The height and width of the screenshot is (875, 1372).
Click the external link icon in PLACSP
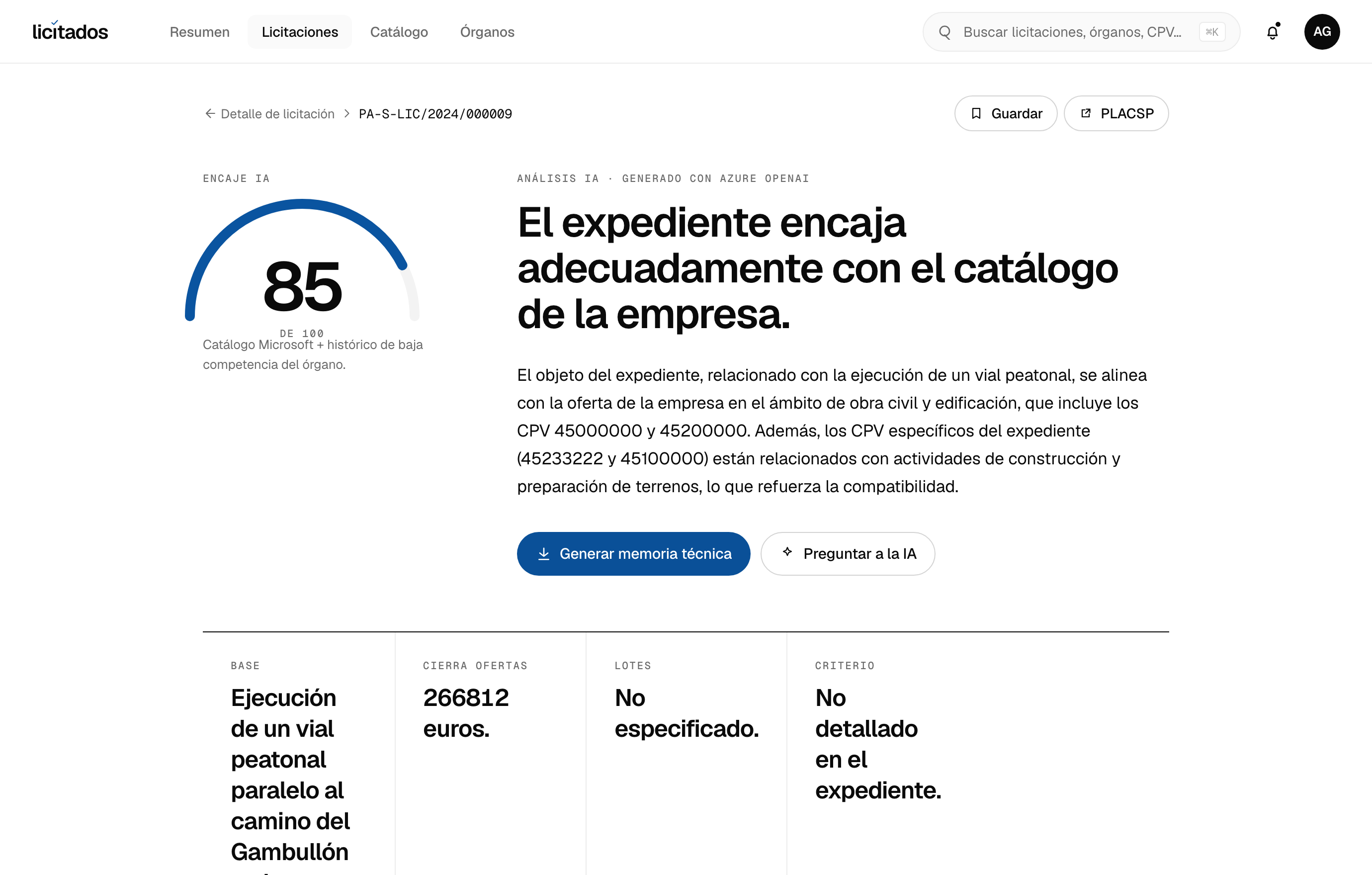tap(1086, 113)
